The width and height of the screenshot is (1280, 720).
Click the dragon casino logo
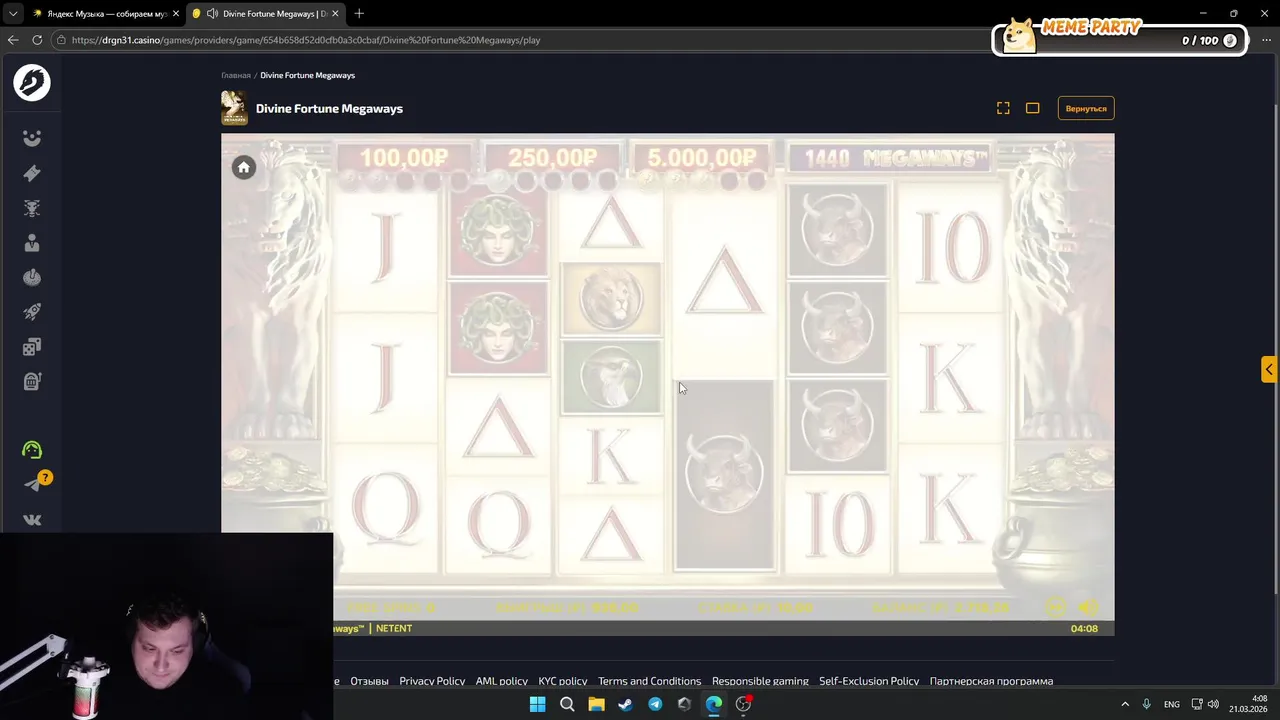point(32,82)
